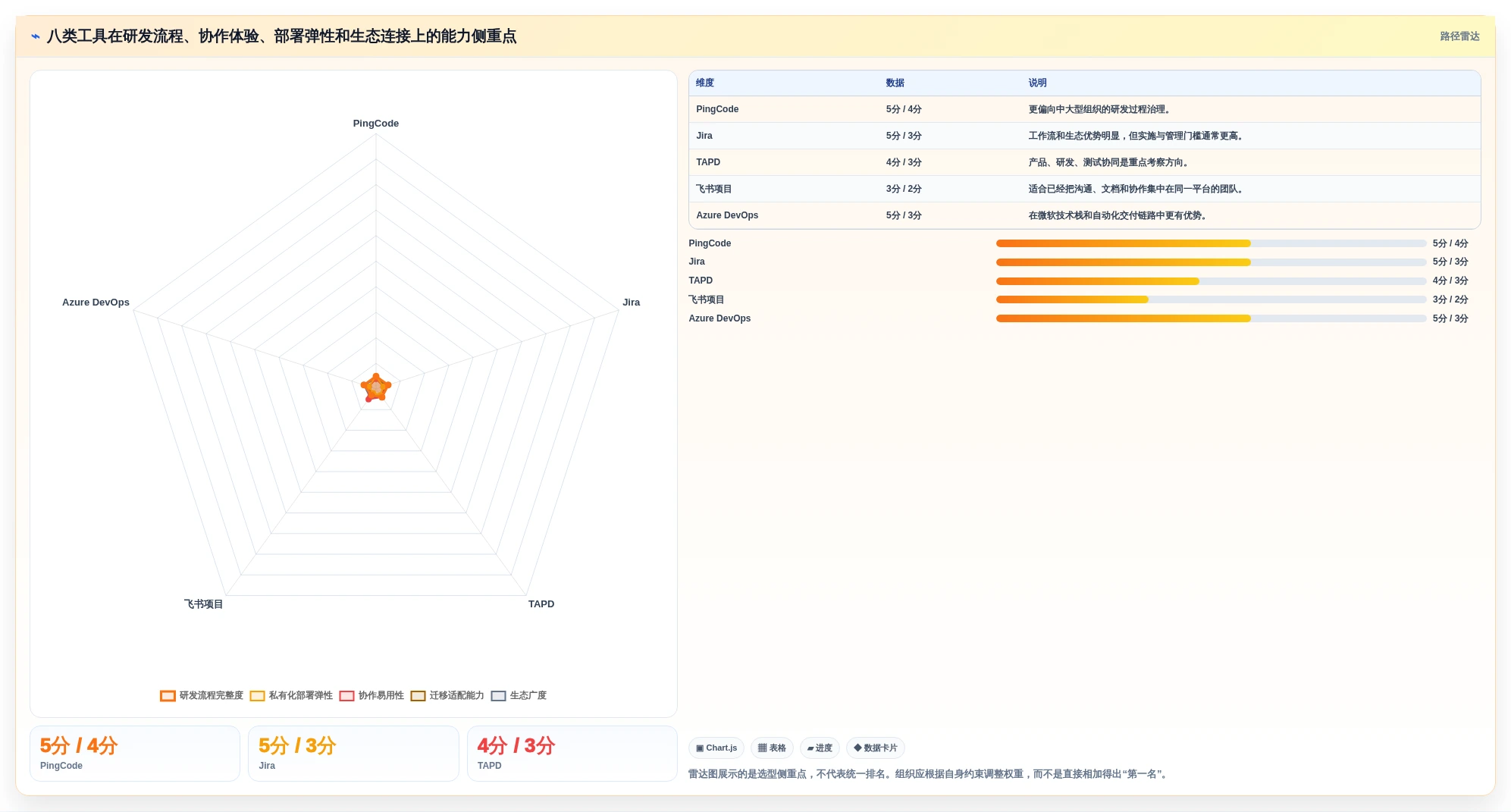
Task: Click Azure DevOps radar axis label
Action: point(96,303)
